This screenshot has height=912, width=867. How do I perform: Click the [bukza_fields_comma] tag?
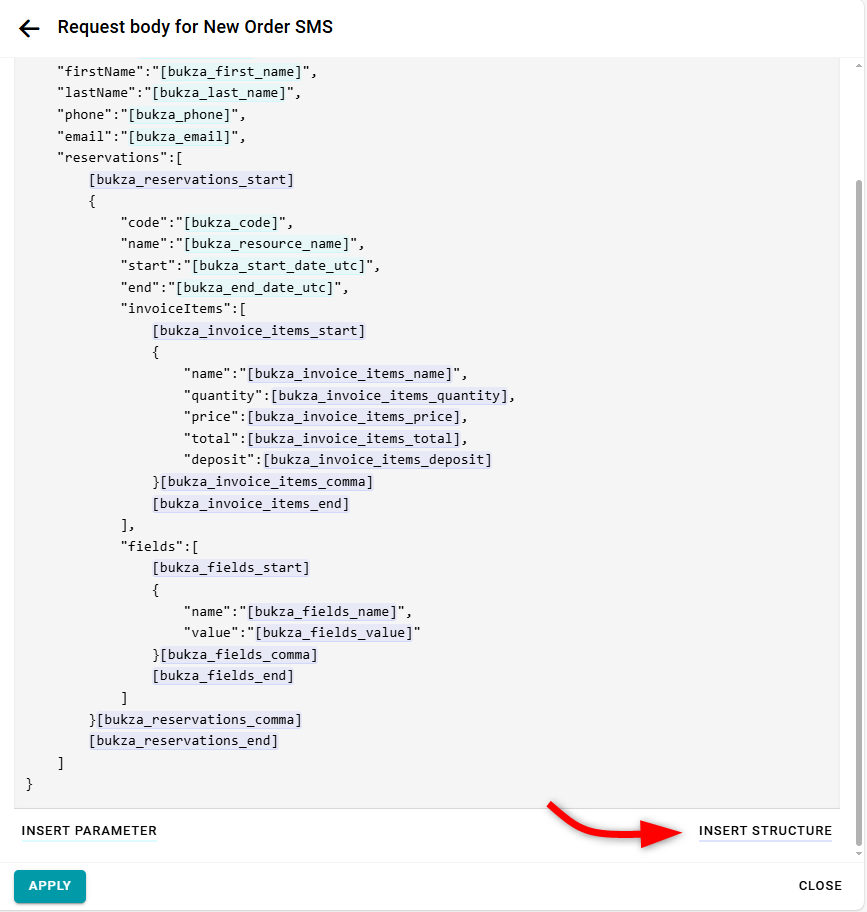(238, 655)
